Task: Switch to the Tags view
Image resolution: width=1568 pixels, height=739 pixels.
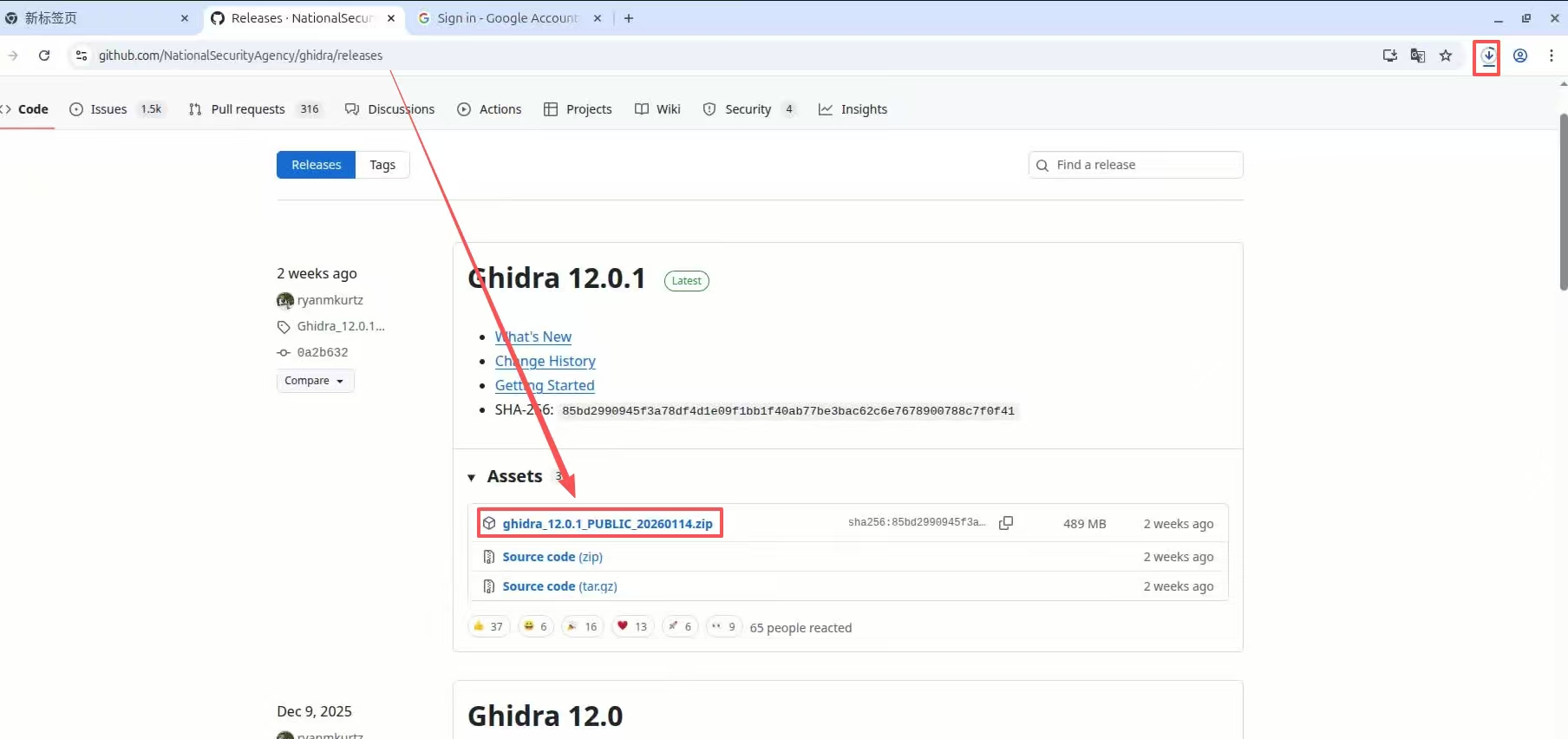Action: tap(382, 165)
